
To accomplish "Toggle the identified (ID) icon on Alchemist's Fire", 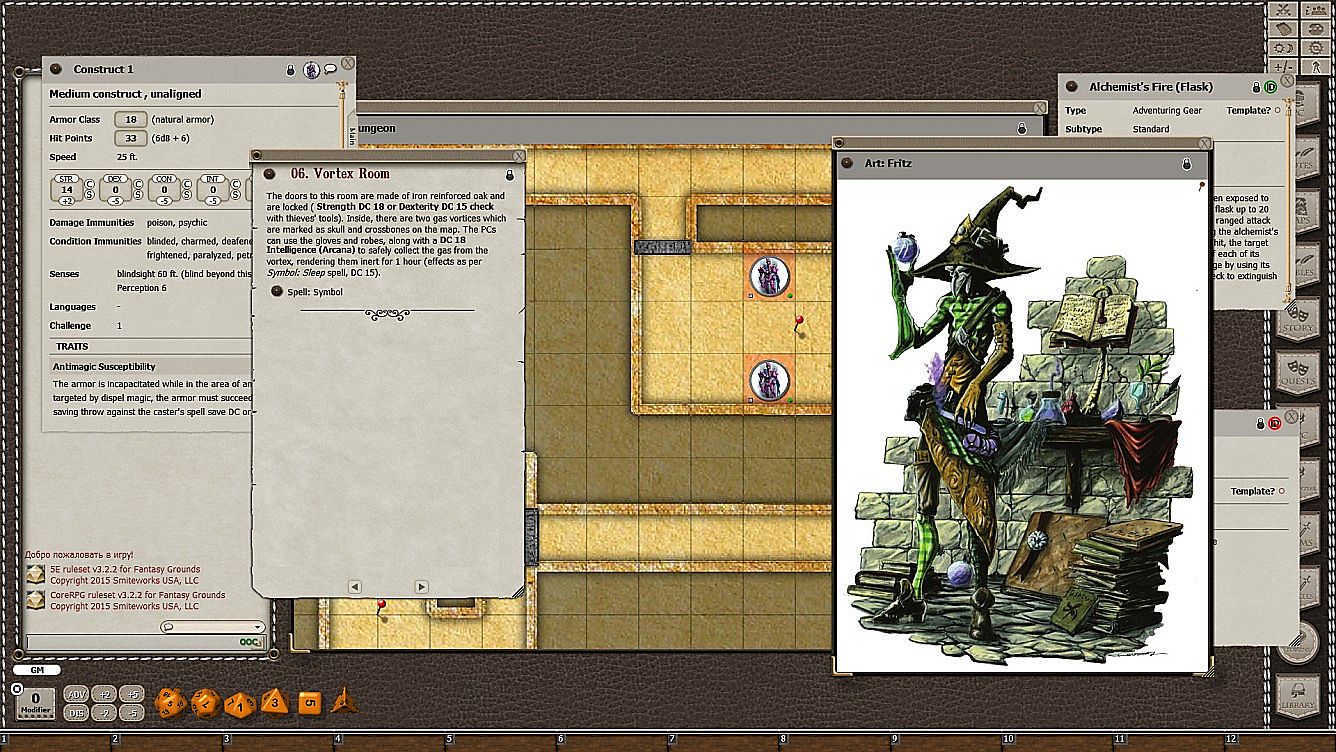I will coord(1271,88).
